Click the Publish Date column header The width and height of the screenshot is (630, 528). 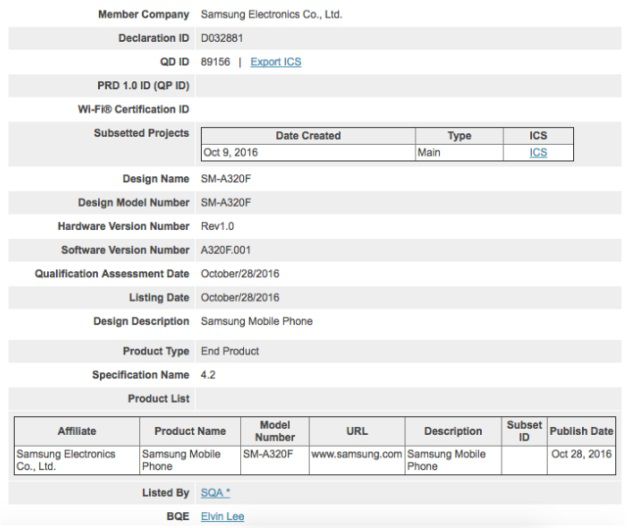582,431
